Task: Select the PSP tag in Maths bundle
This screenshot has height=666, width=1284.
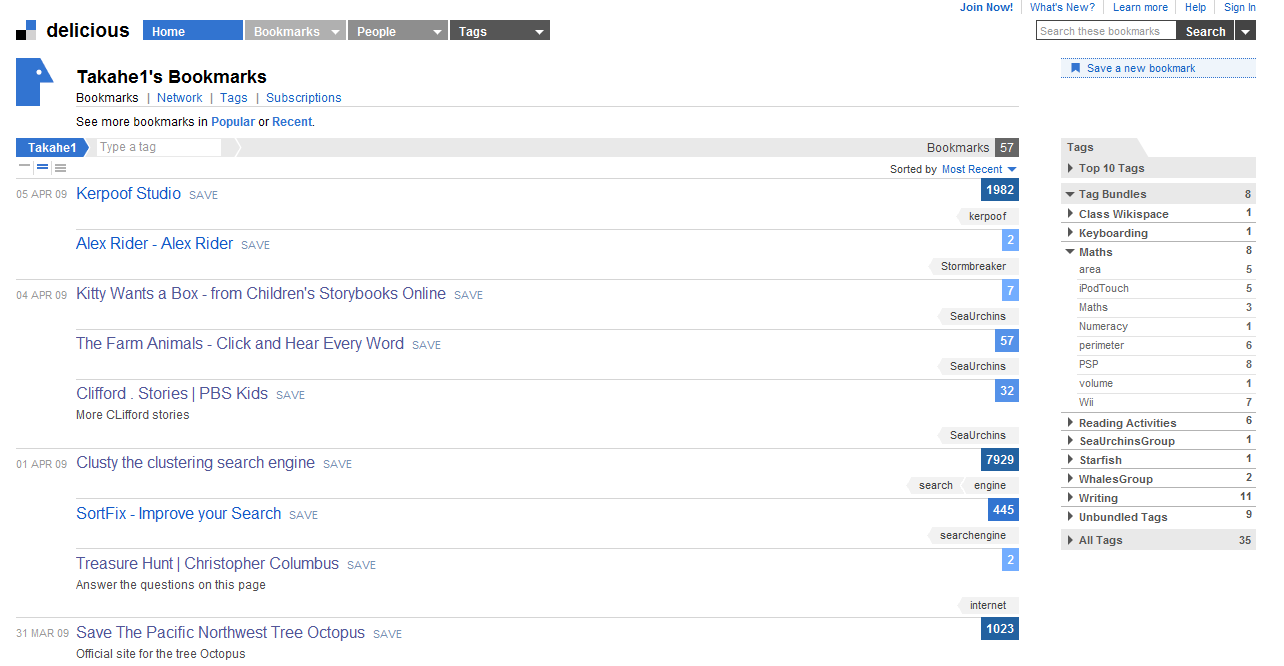Action: 1089,364
